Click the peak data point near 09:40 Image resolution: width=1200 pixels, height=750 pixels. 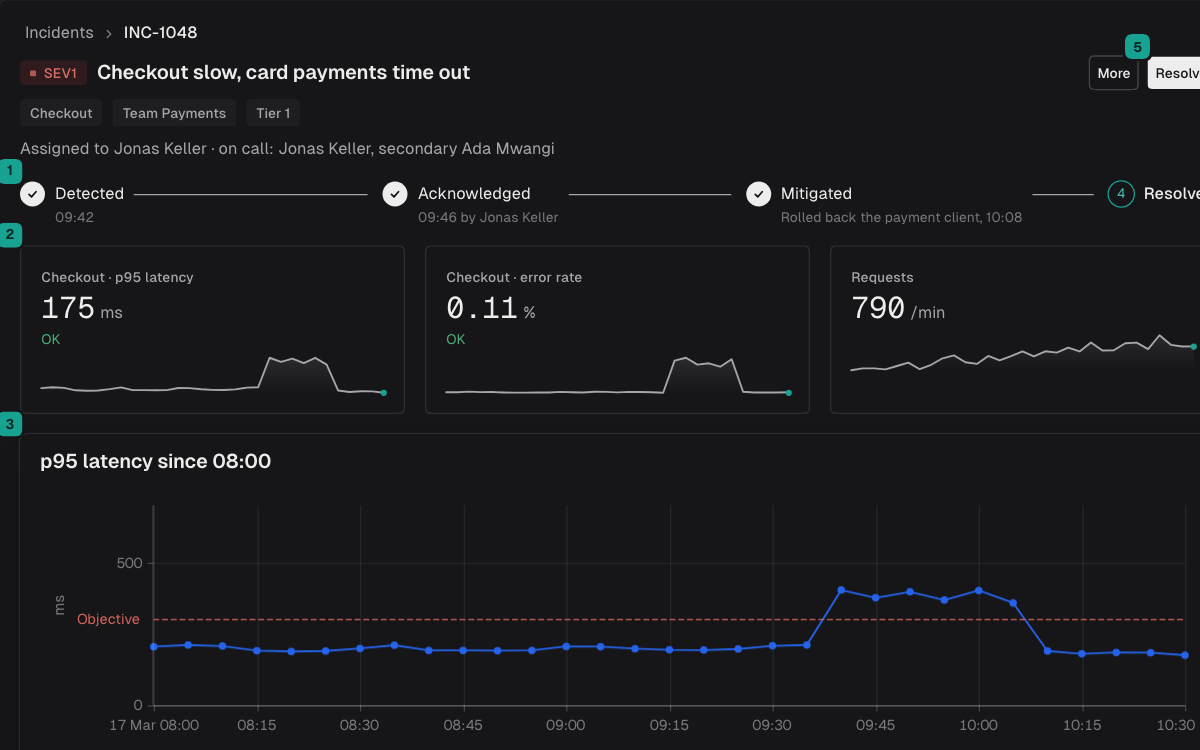pyautogui.click(x=841, y=590)
